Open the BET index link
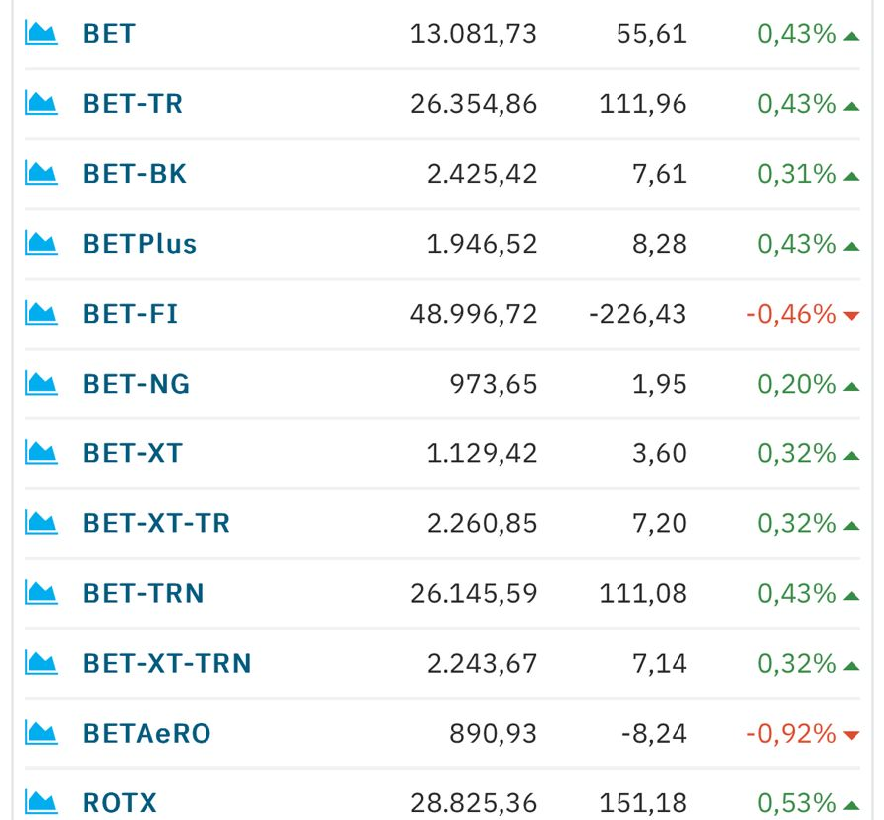 [x=109, y=34]
